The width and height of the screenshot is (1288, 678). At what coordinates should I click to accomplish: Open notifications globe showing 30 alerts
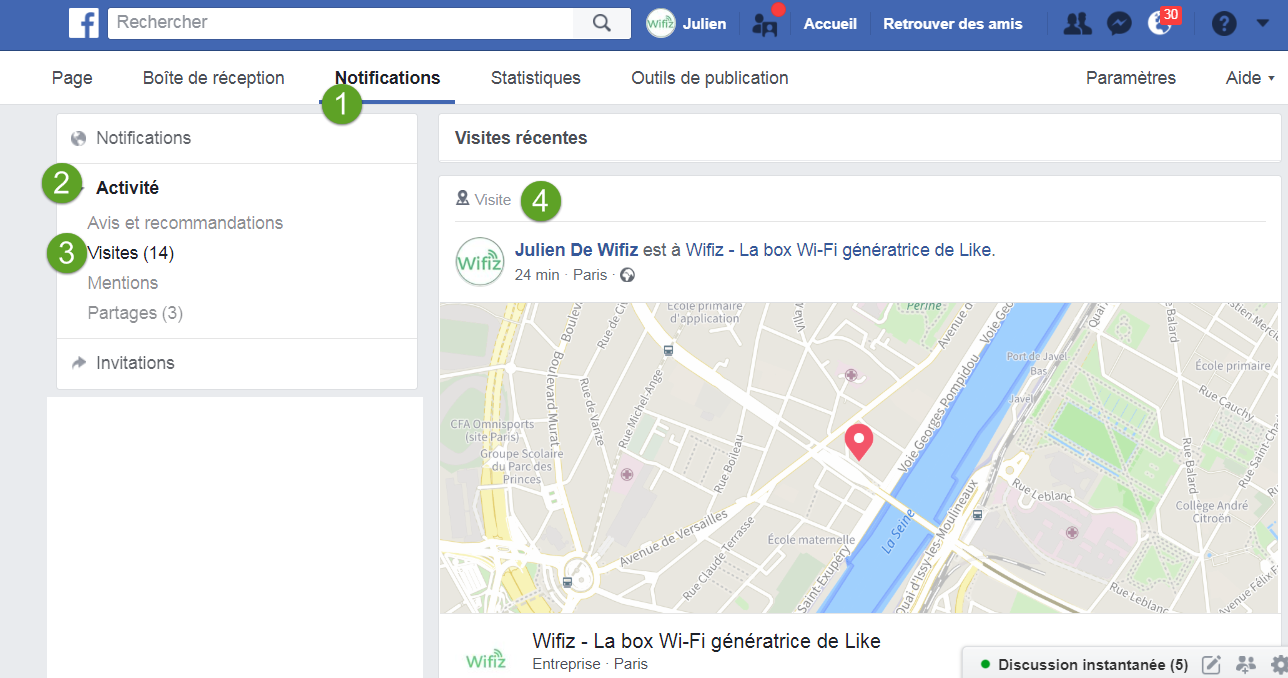[1160, 24]
